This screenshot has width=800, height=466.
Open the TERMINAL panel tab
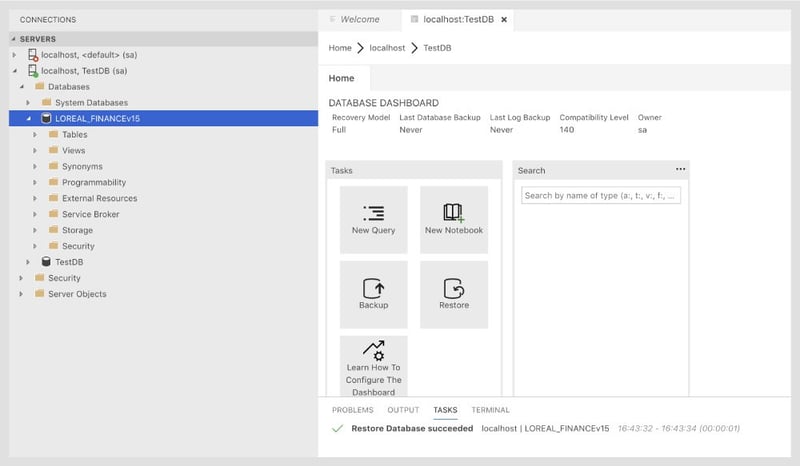490,410
